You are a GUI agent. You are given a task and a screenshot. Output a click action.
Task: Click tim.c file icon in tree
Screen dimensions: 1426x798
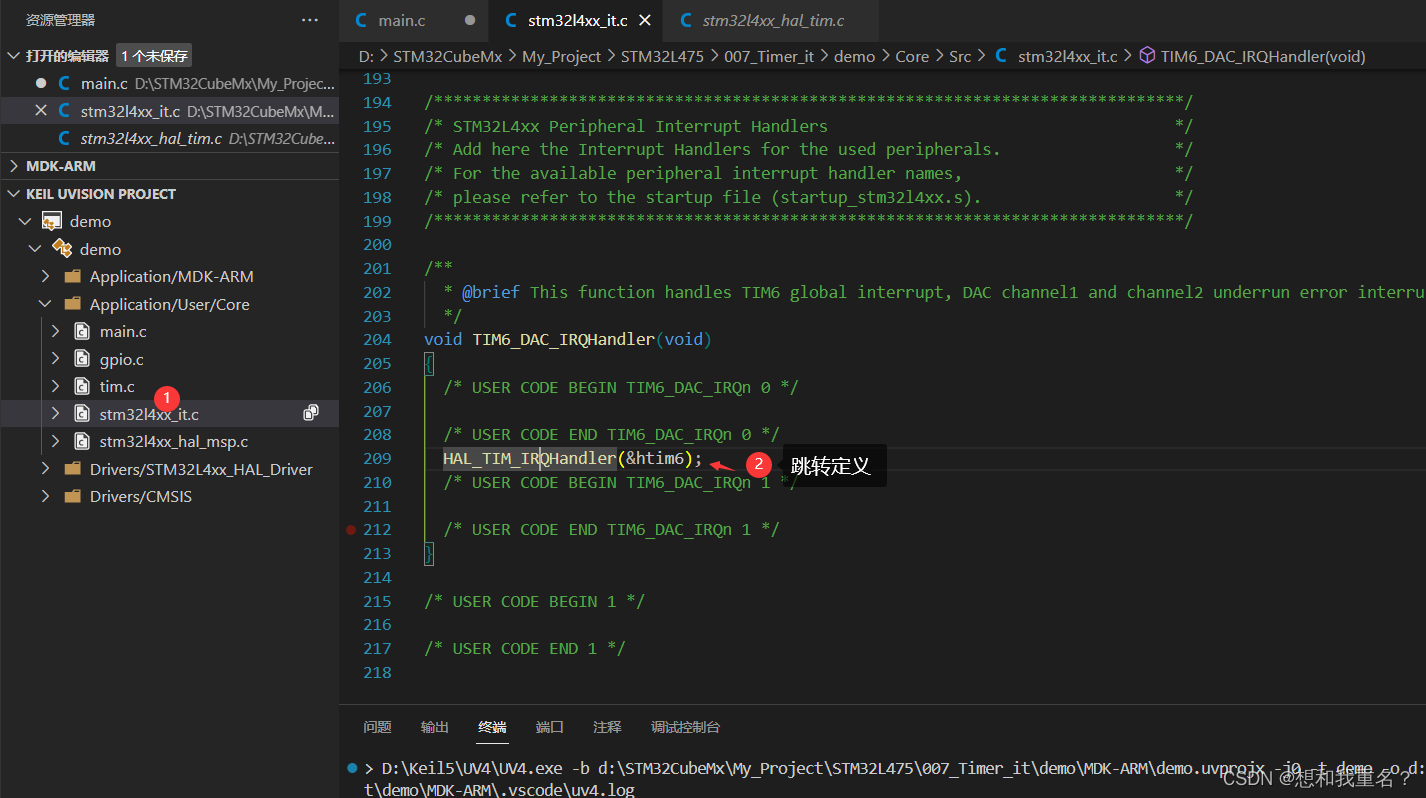pyautogui.click(x=83, y=386)
